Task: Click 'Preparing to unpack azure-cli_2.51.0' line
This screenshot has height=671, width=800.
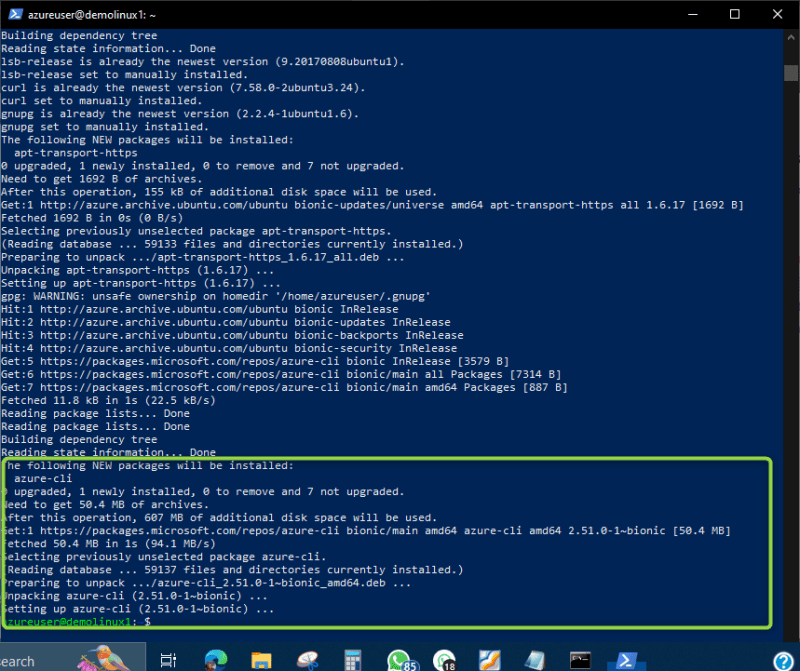Action: click(207, 583)
